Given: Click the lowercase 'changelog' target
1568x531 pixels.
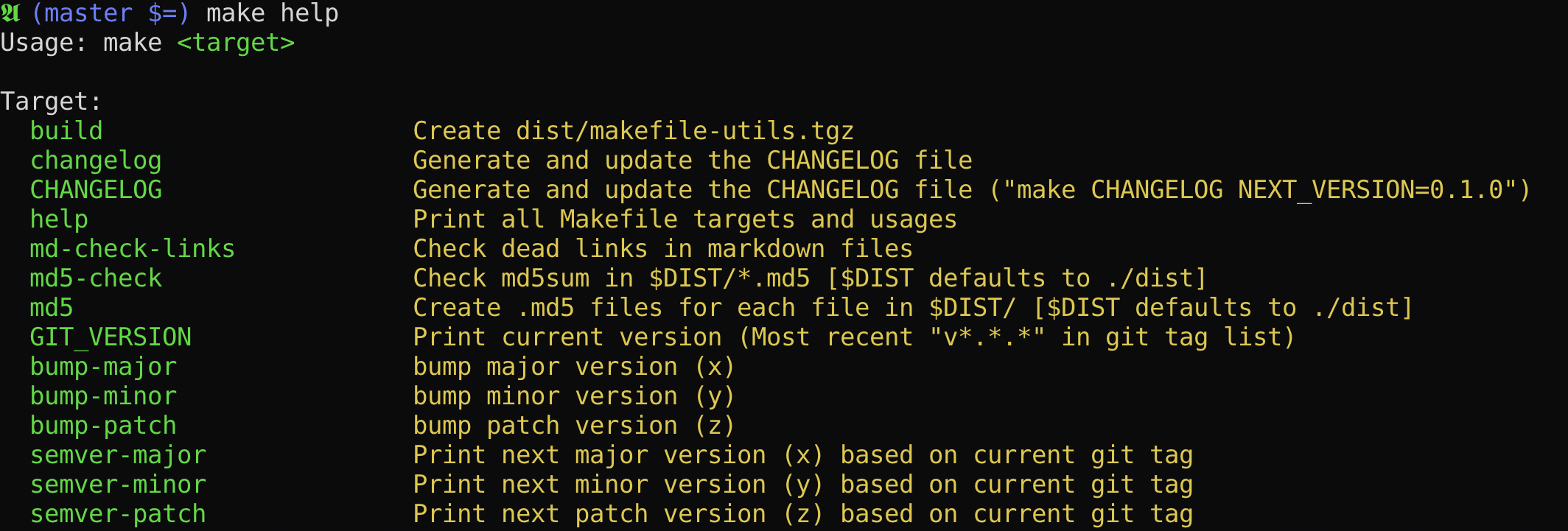Looking at the screenshot, I should click(x=96, y=161).
